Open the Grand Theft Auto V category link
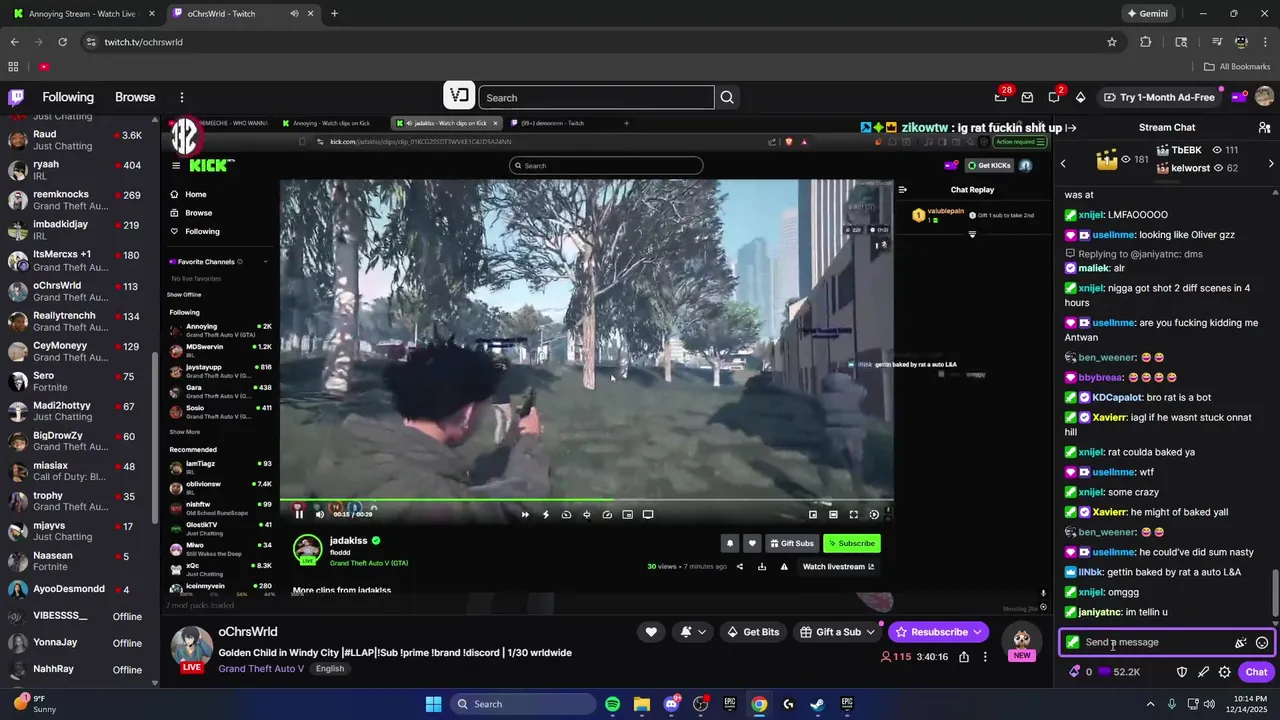This screenshot has width=1280, height=720. pyautogui.click(x=261, y=668)
